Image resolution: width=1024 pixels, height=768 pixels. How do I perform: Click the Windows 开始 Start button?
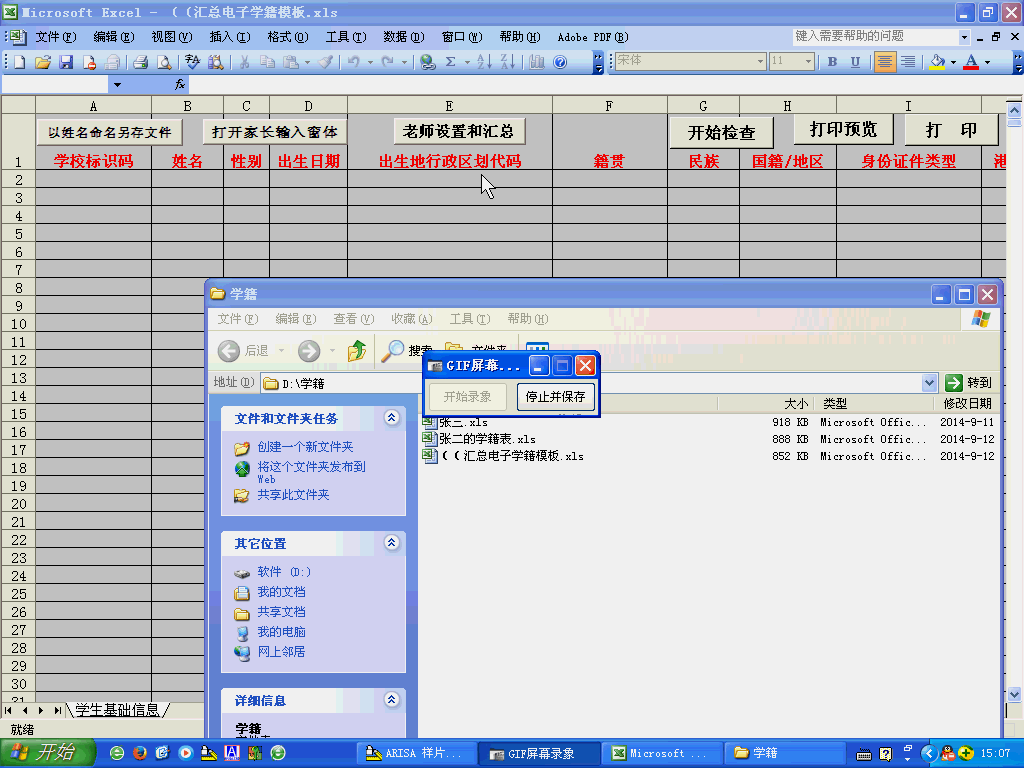coord(46,753)
